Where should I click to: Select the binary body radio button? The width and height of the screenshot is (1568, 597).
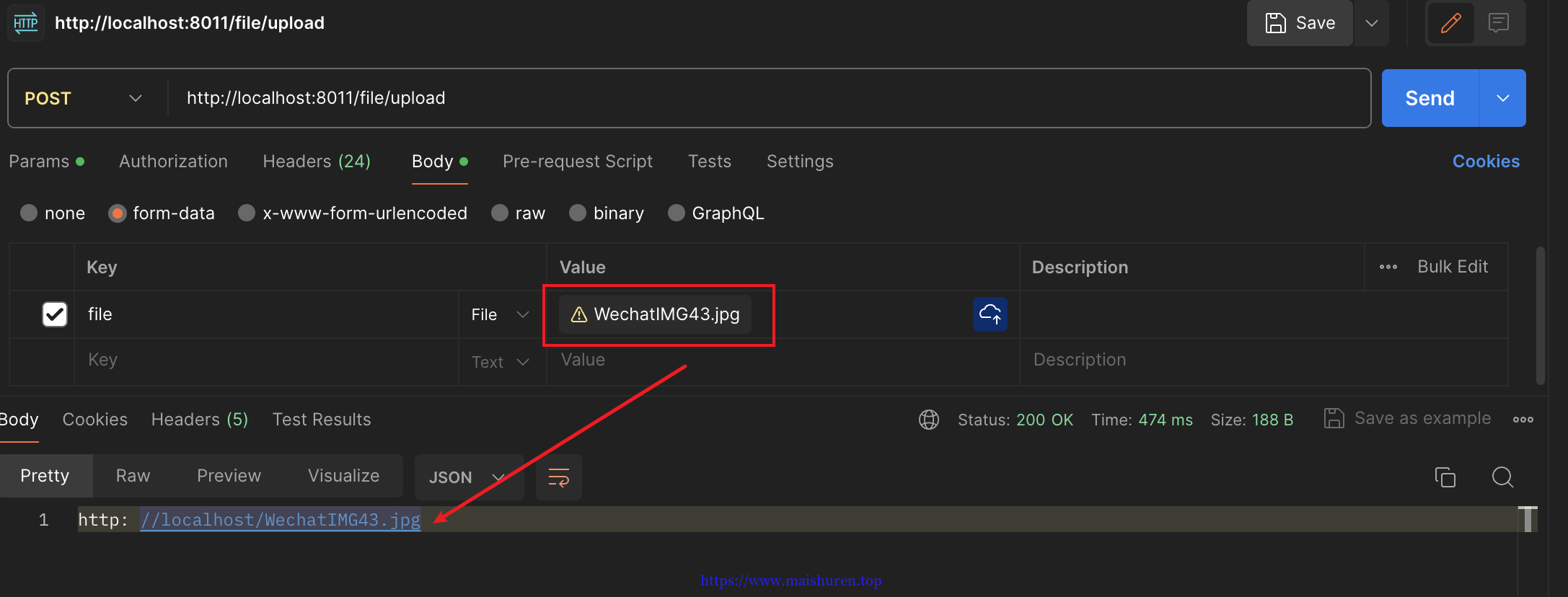[578, 213]
